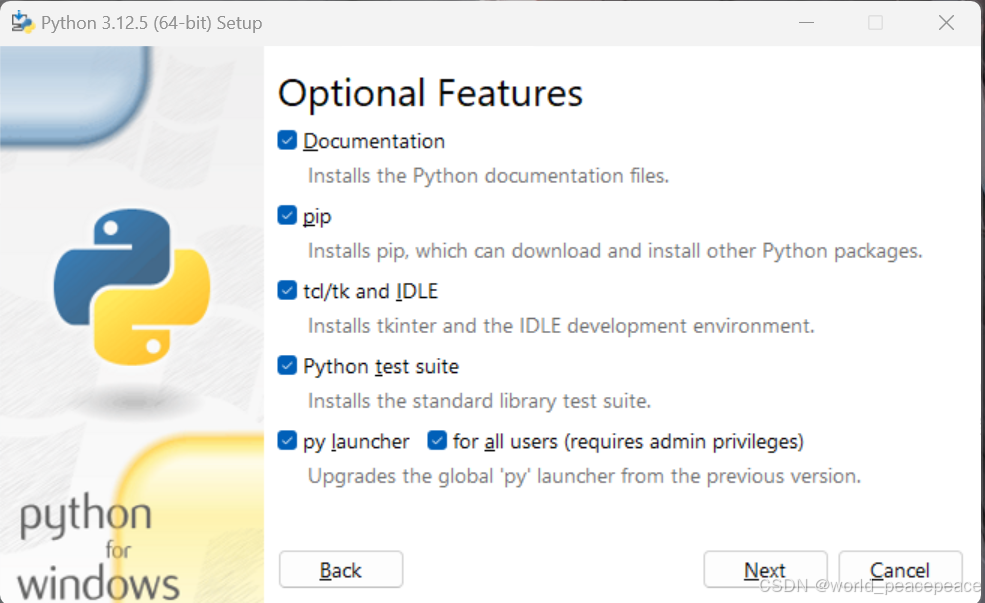Screen dimensions: 985x603
Task: Disable 'for all users' launcher option
Action: [x=437, y=441]
